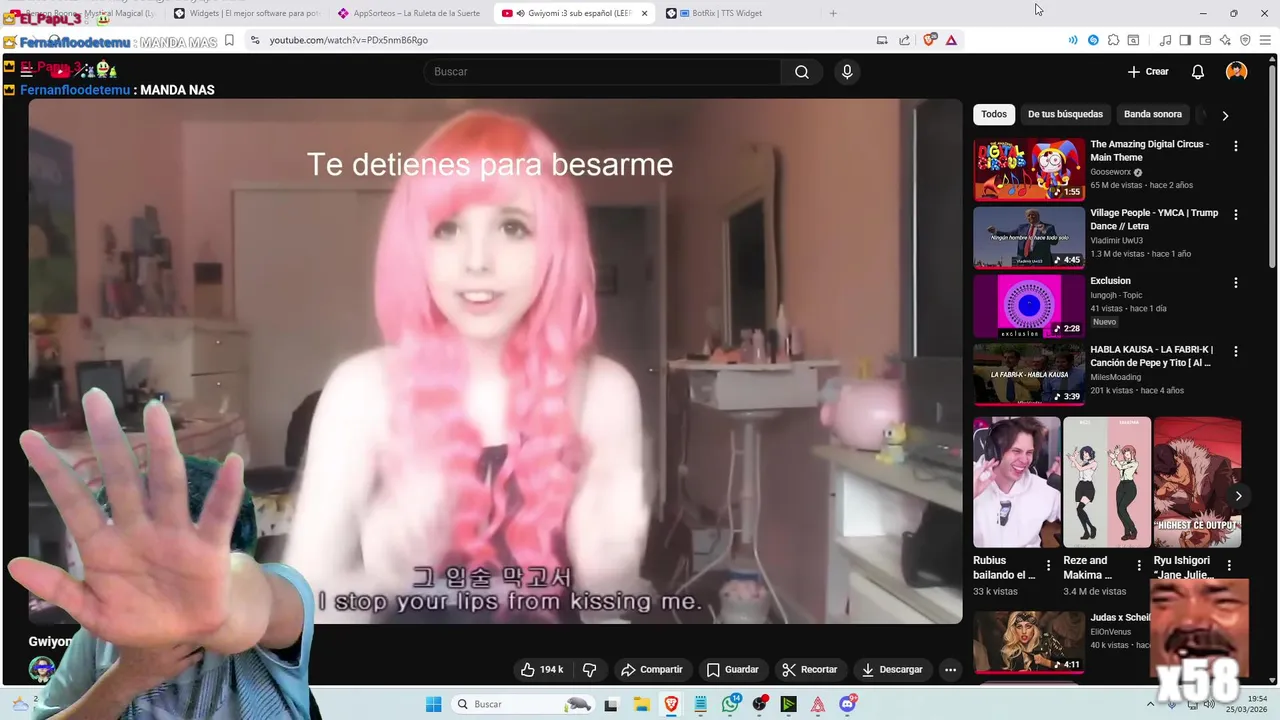
Task: Open Discord from the taskbar
Action: tap(848, 704)
